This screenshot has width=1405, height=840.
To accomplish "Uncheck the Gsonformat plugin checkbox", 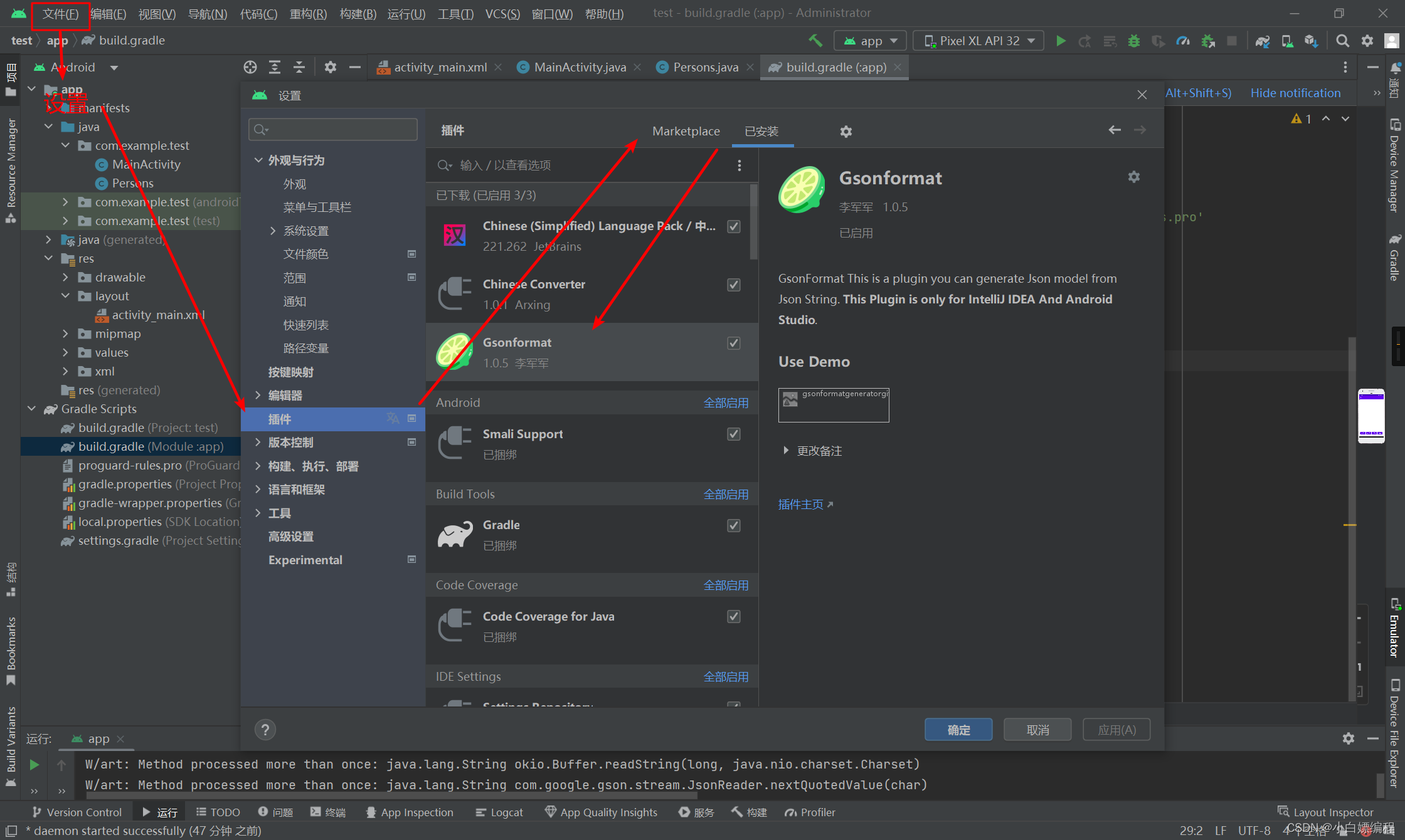I will (x=734, y=343).
